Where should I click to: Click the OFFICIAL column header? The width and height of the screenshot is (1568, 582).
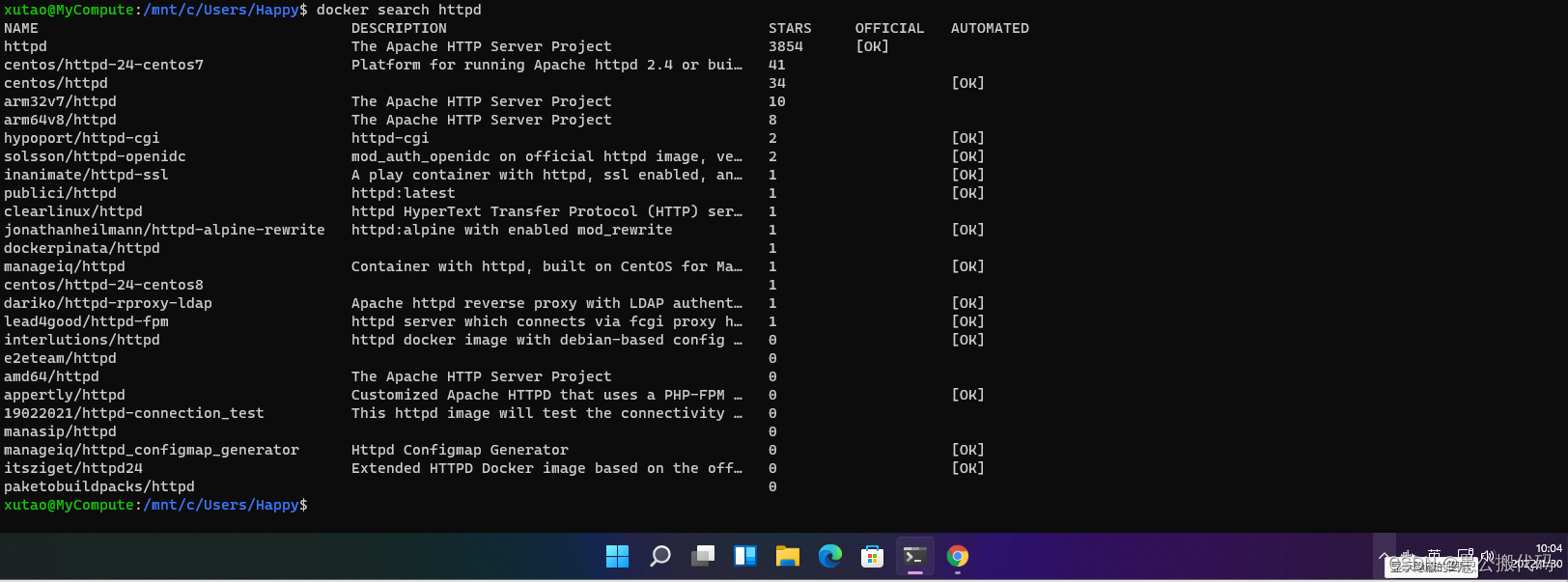click(889, 28)
